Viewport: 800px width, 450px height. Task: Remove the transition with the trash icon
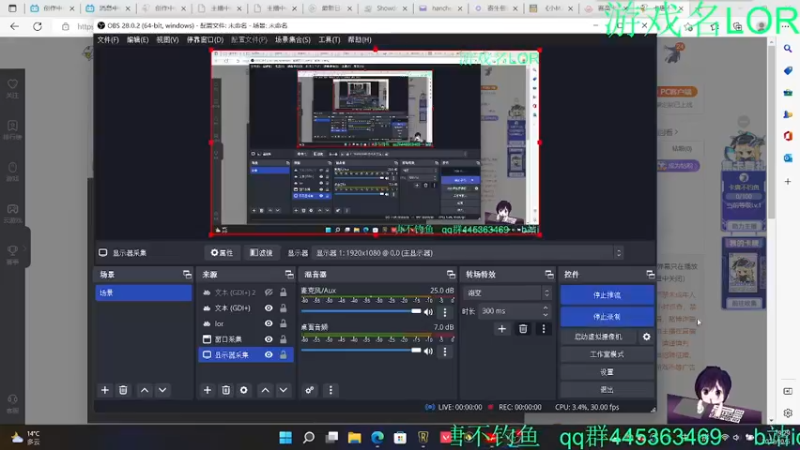pyautogui.click(x=523, y=329)
